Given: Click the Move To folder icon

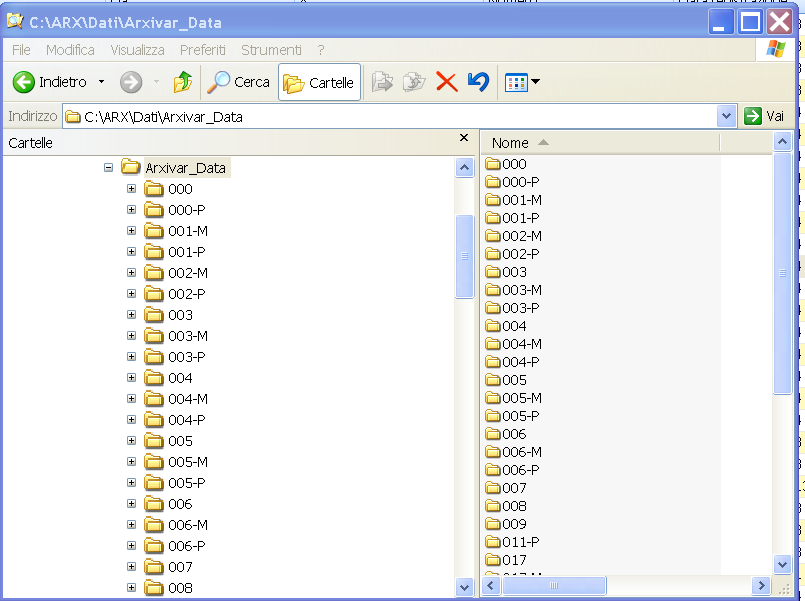Looking at the screenshot, I should click(382, 82).
